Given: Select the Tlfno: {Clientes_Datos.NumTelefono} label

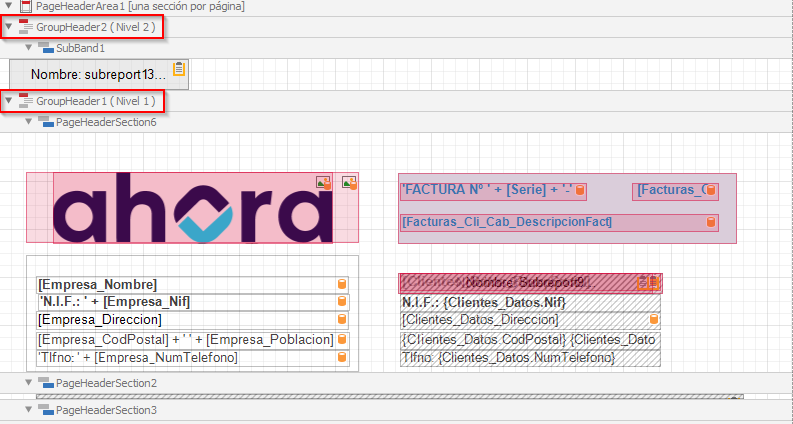Looking at the screenshot, I should click(x=531, y=358).
